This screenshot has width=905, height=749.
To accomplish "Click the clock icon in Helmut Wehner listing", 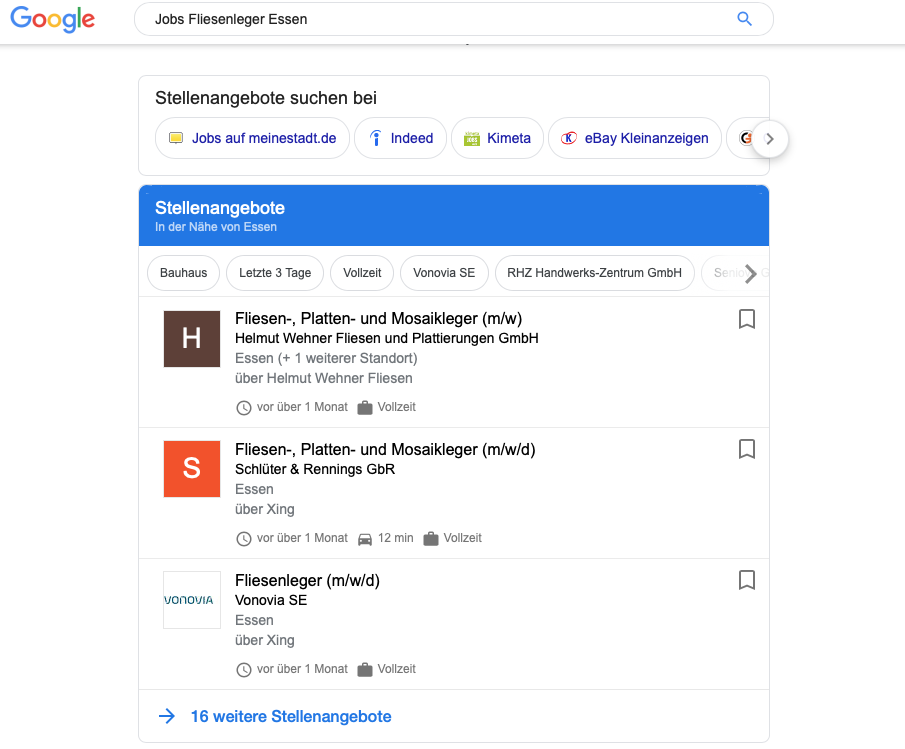I will 244,408.
